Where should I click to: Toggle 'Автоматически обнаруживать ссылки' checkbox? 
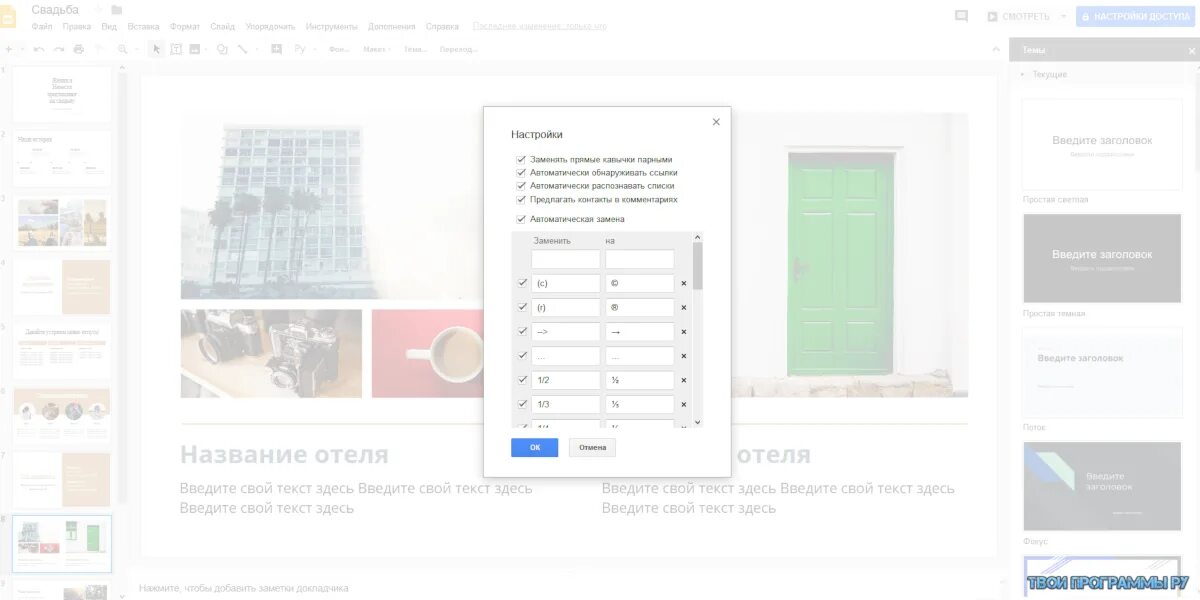pyautogui.click(x=521, y=172)
